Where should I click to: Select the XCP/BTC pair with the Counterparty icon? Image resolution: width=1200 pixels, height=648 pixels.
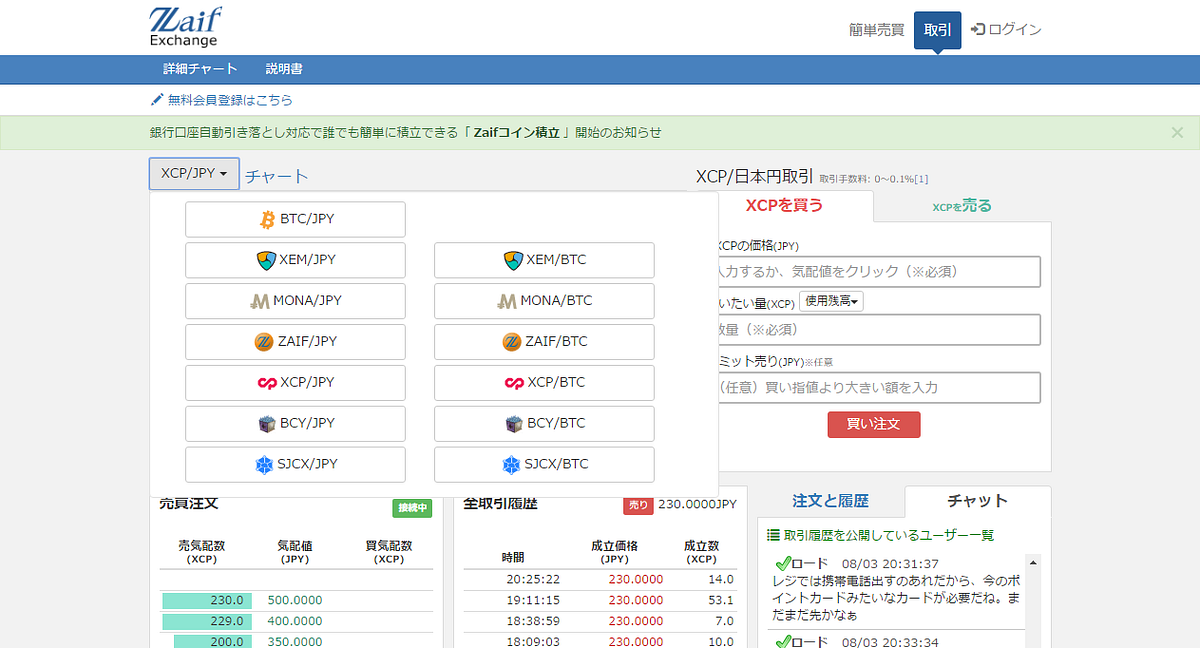click(x=543, y=383)
